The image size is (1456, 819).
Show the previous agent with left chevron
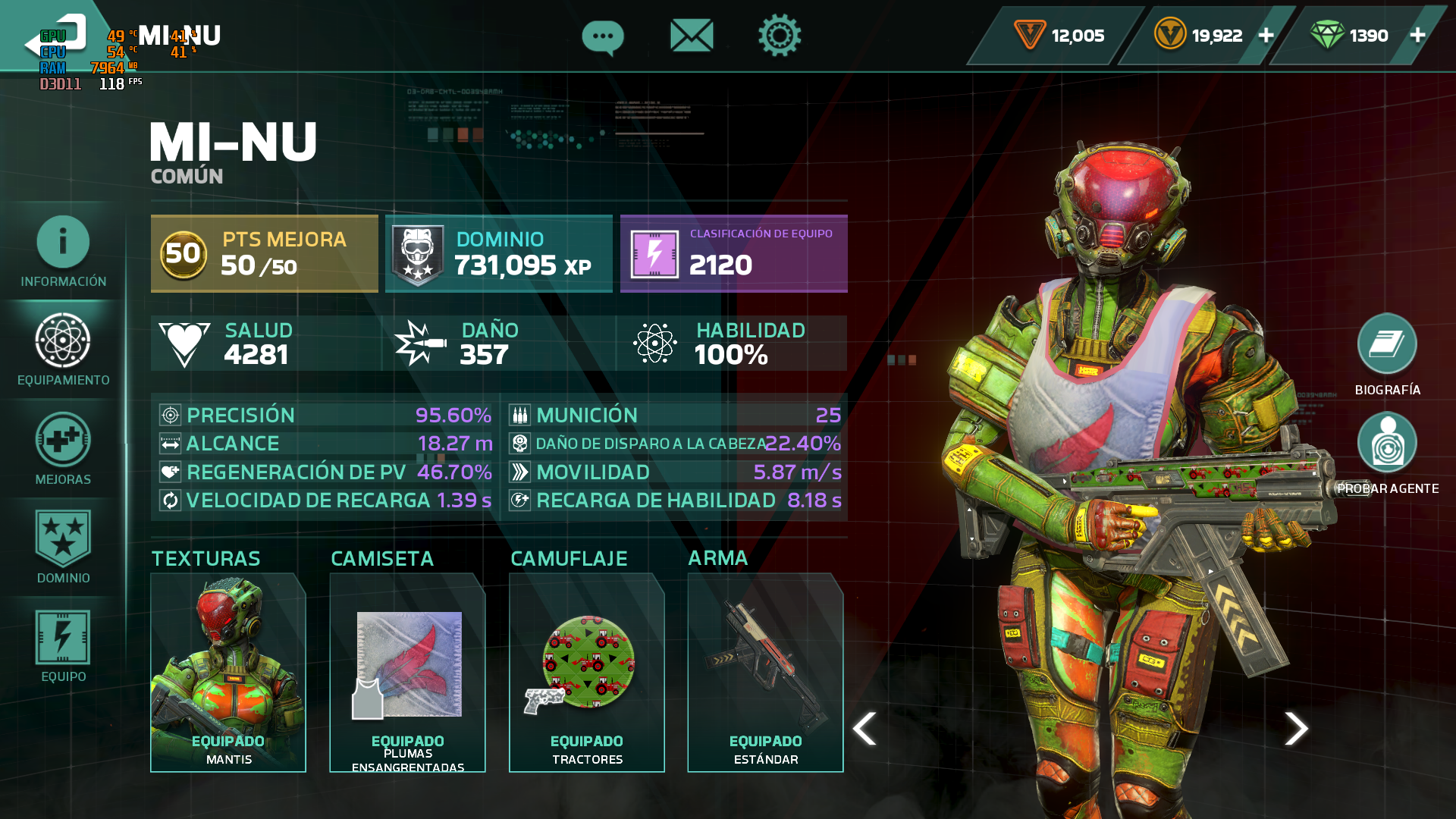pos(864,729)
